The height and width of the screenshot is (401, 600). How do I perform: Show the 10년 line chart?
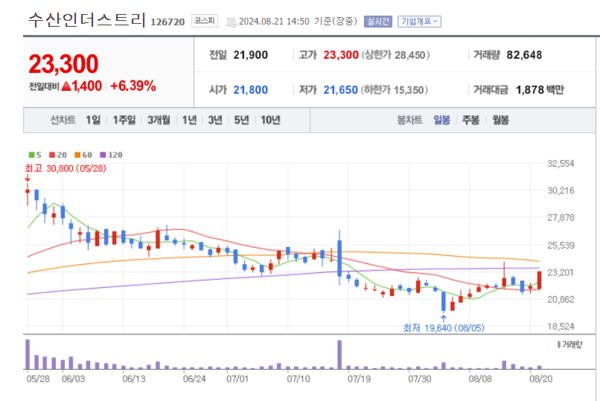click(x=270, y=120)
